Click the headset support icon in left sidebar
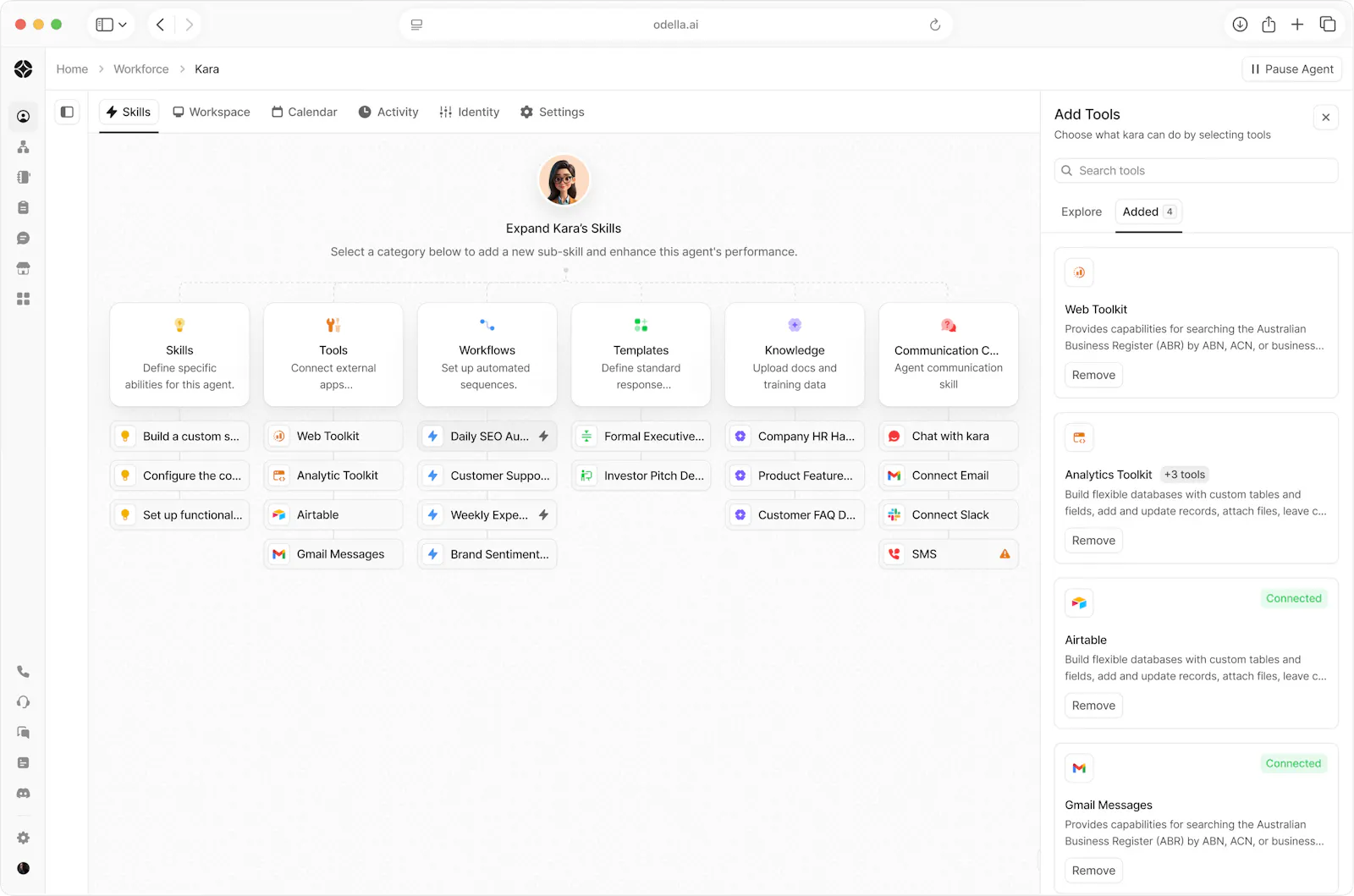This screenshot has width=1354, height=896. pyautogui.click(x=23, y=702)
